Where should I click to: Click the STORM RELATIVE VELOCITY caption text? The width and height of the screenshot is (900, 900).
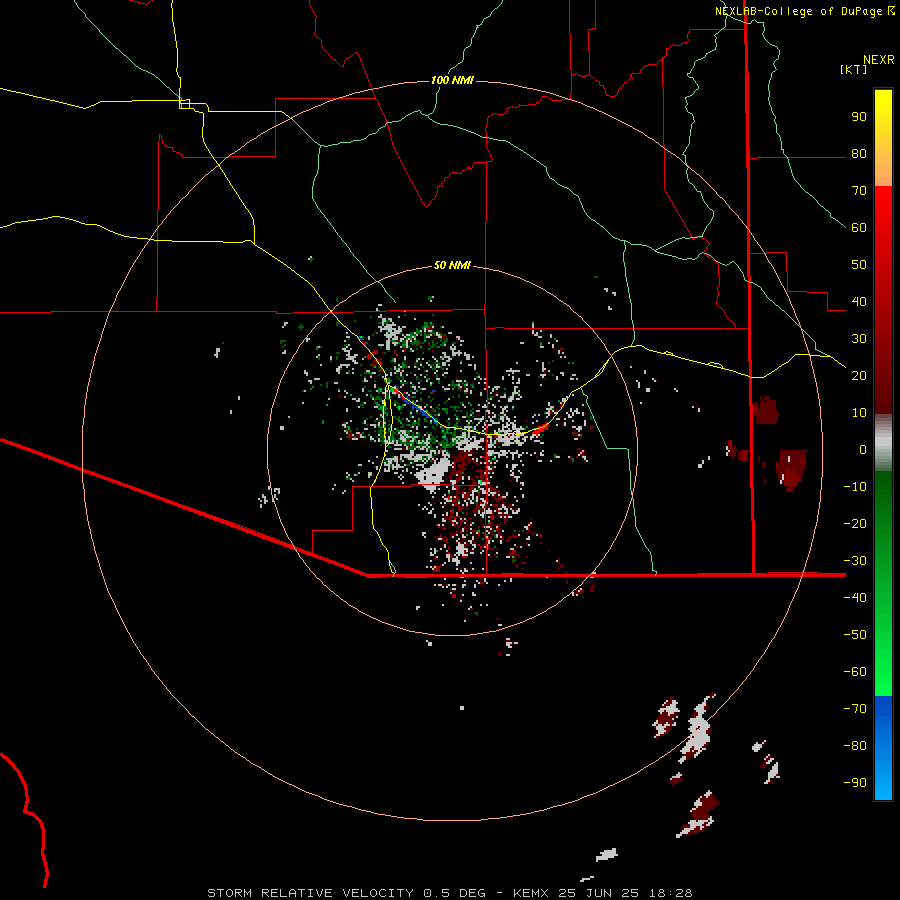[310, 893]
